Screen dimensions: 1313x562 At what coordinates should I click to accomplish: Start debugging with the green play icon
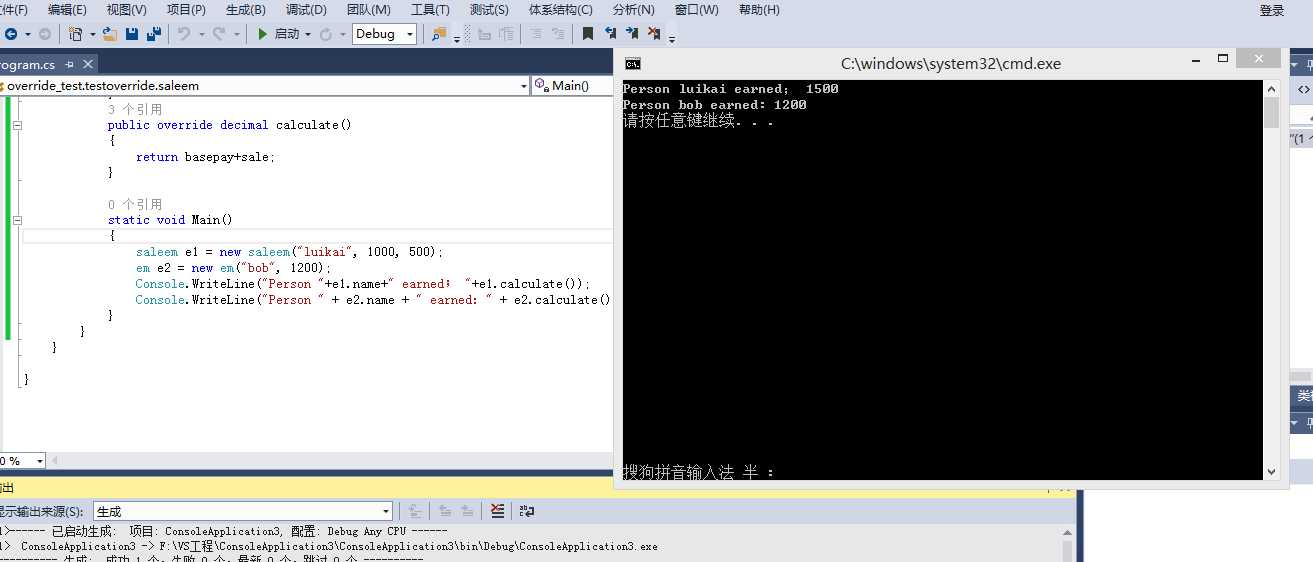tap(262, 34)
